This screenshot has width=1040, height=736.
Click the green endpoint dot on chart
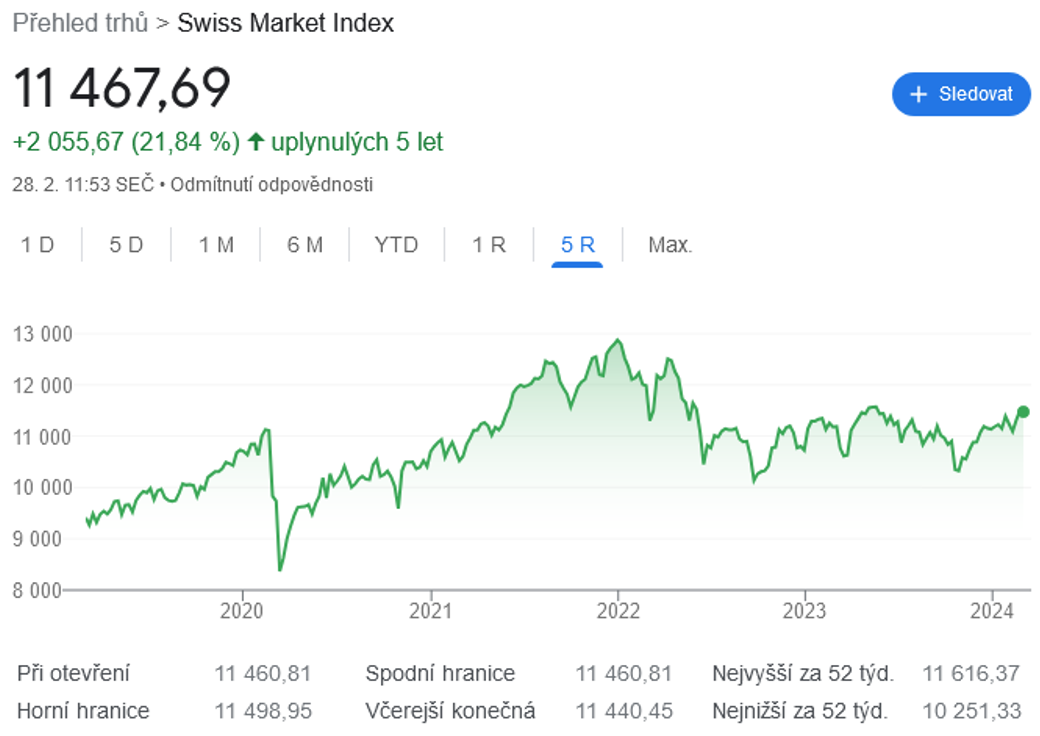1023,412
